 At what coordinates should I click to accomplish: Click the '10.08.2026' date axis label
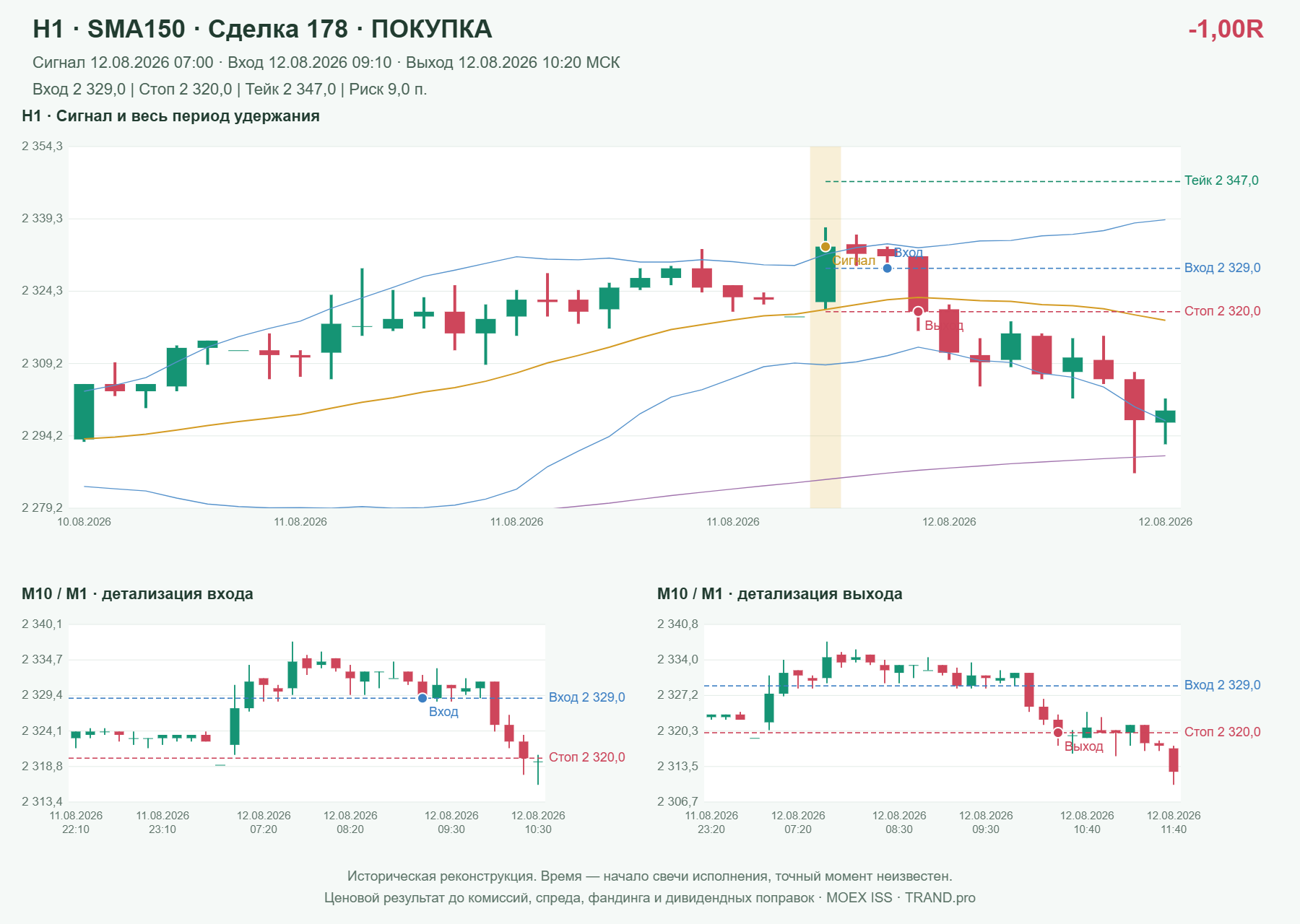84,522
